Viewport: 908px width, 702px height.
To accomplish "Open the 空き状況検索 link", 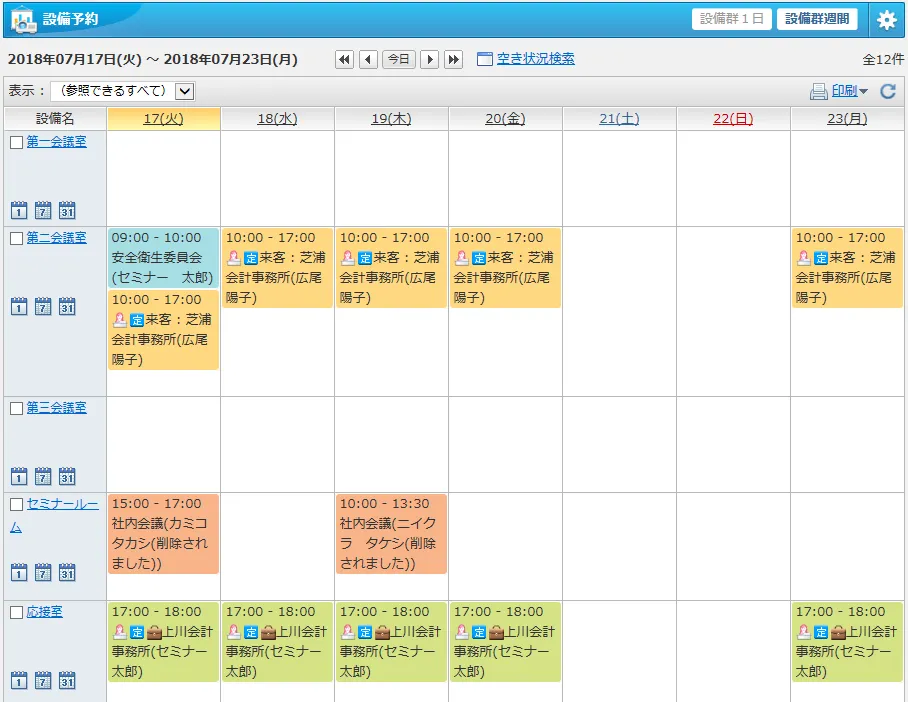I will point(535,59).
